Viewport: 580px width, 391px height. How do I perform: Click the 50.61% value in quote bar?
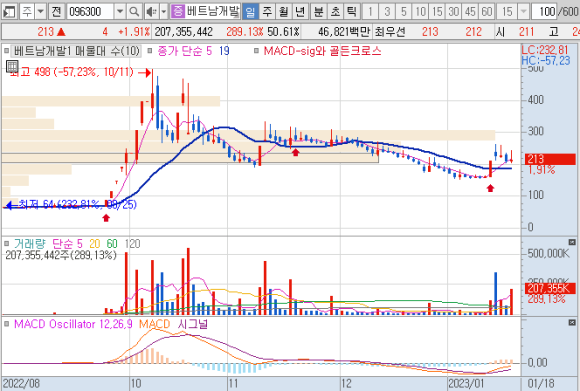pos(283,32)
